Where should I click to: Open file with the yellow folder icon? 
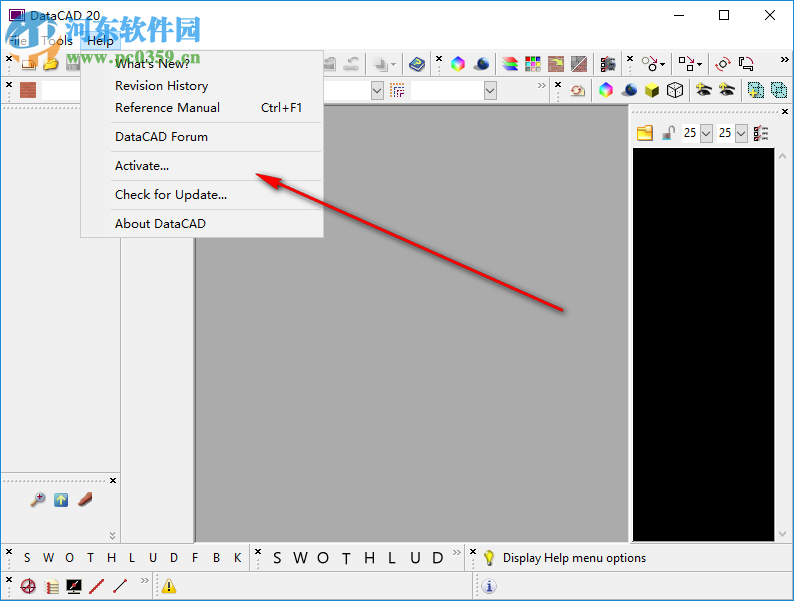50,64
